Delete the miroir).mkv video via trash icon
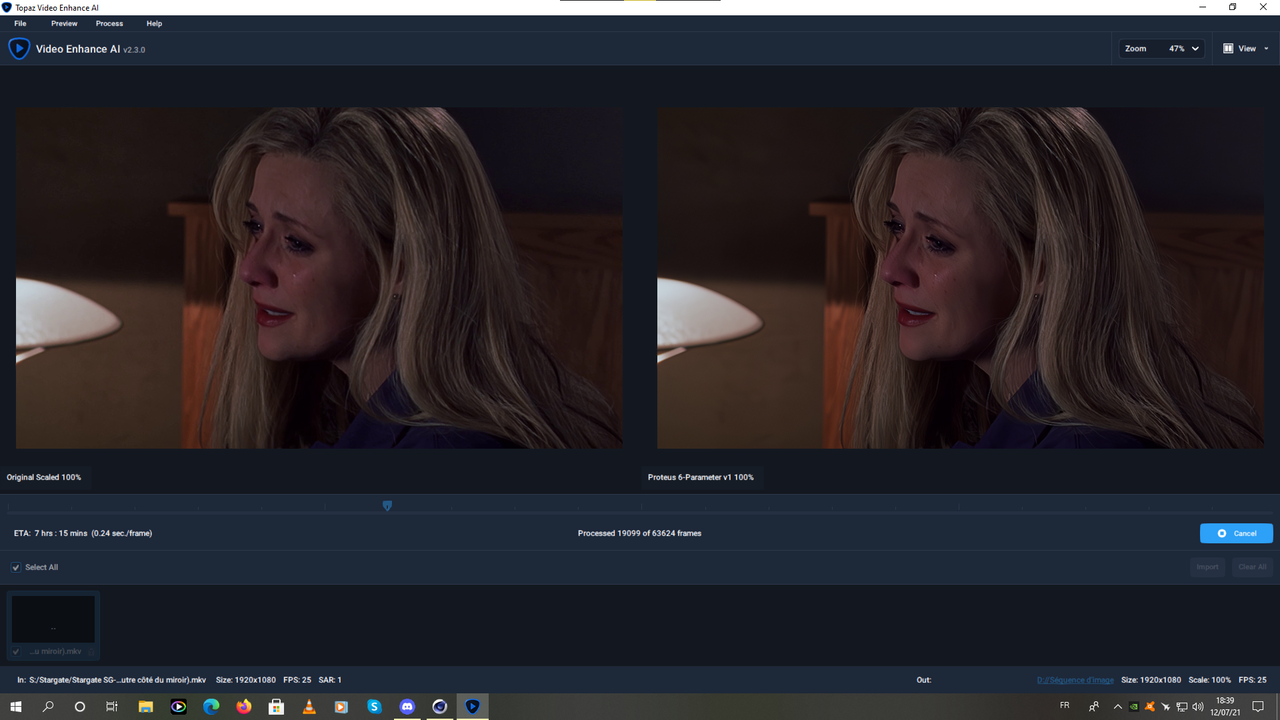This screenshot has height=720, width=1280. tap(91, 652)
